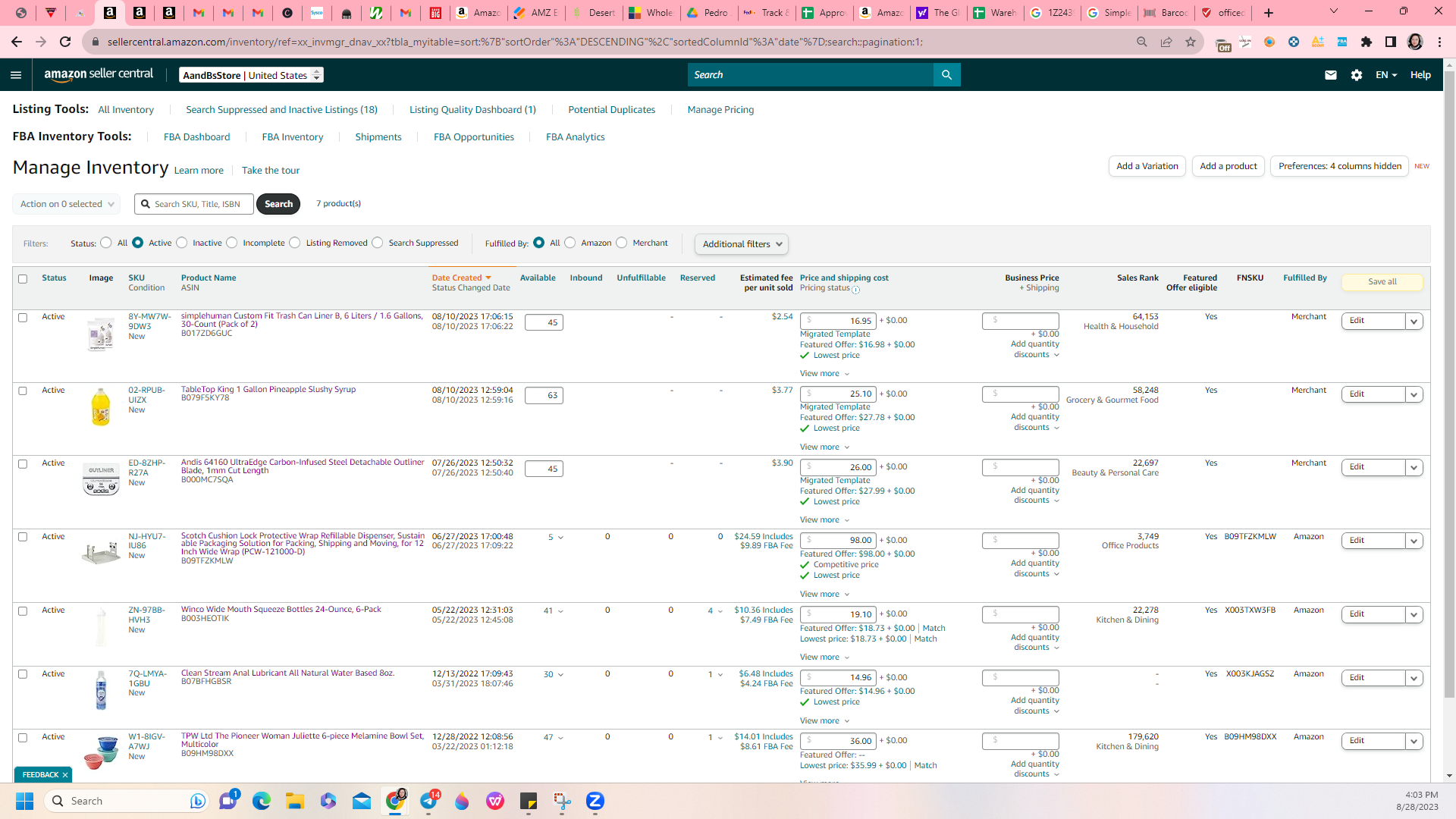Screen dimensions: 1456x819
Task: Click the search magnifier button in header
Action: pyautogui.click(x=946, y=74)
